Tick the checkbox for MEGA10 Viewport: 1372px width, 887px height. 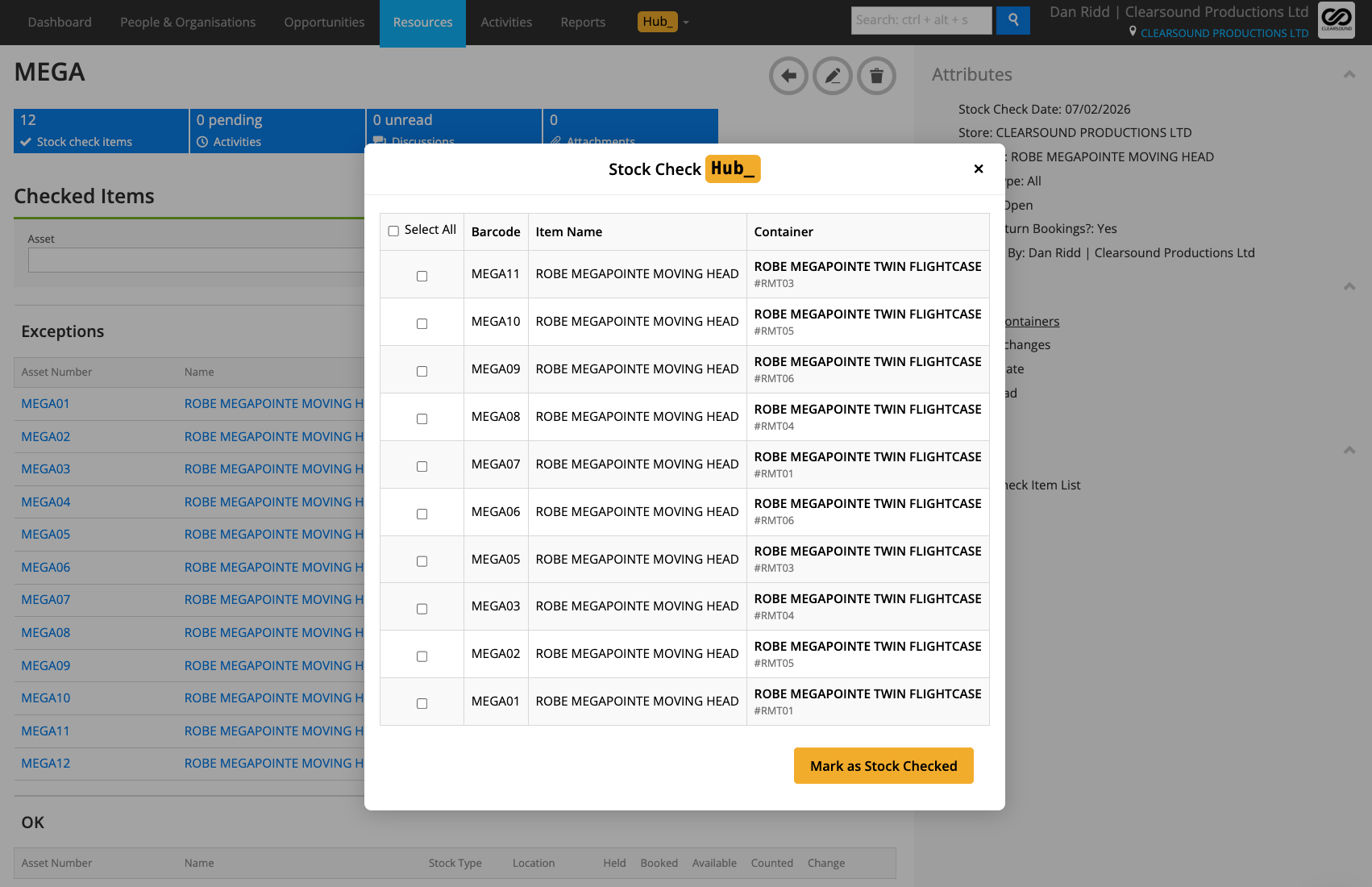(x=422, y=324)
